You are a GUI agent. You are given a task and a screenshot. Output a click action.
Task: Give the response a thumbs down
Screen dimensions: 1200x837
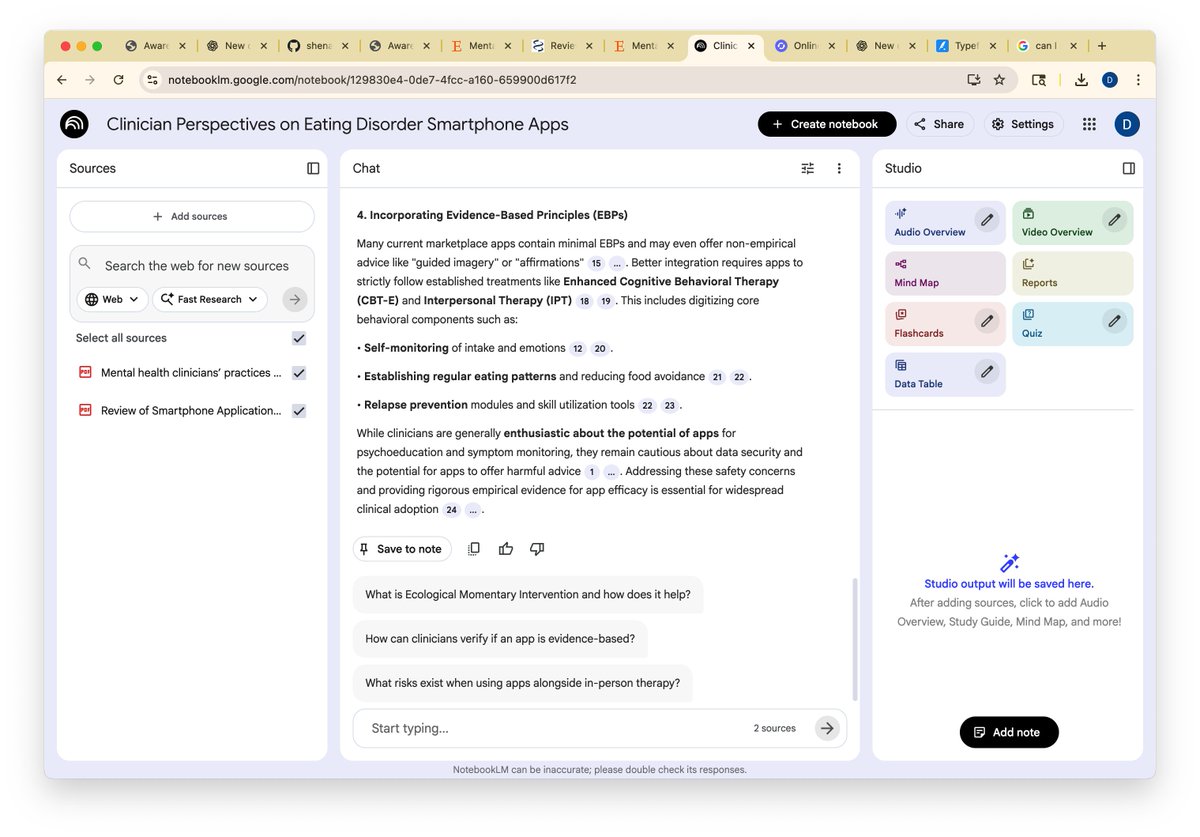point(537,549)
